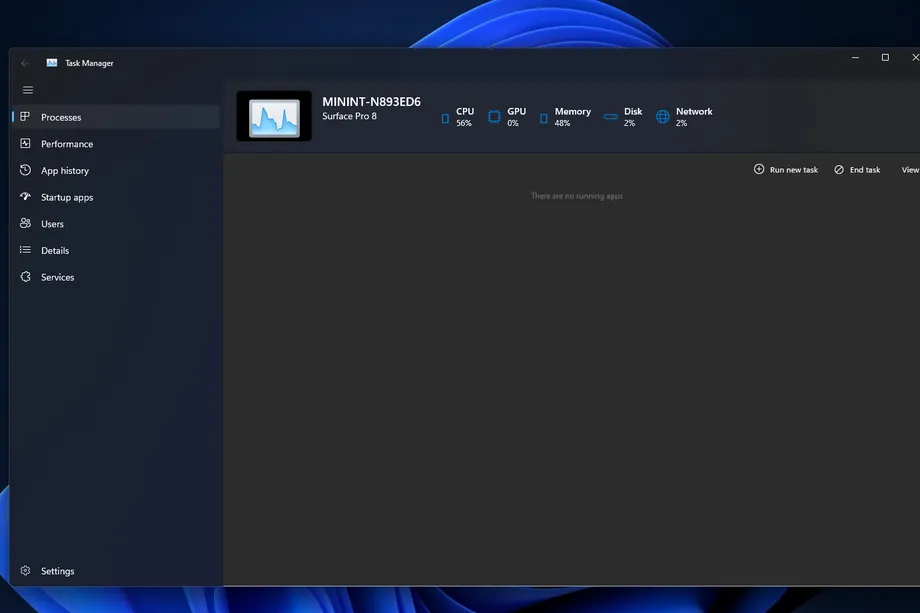Select the App history sidebar icon

click(x=25, y=170)
